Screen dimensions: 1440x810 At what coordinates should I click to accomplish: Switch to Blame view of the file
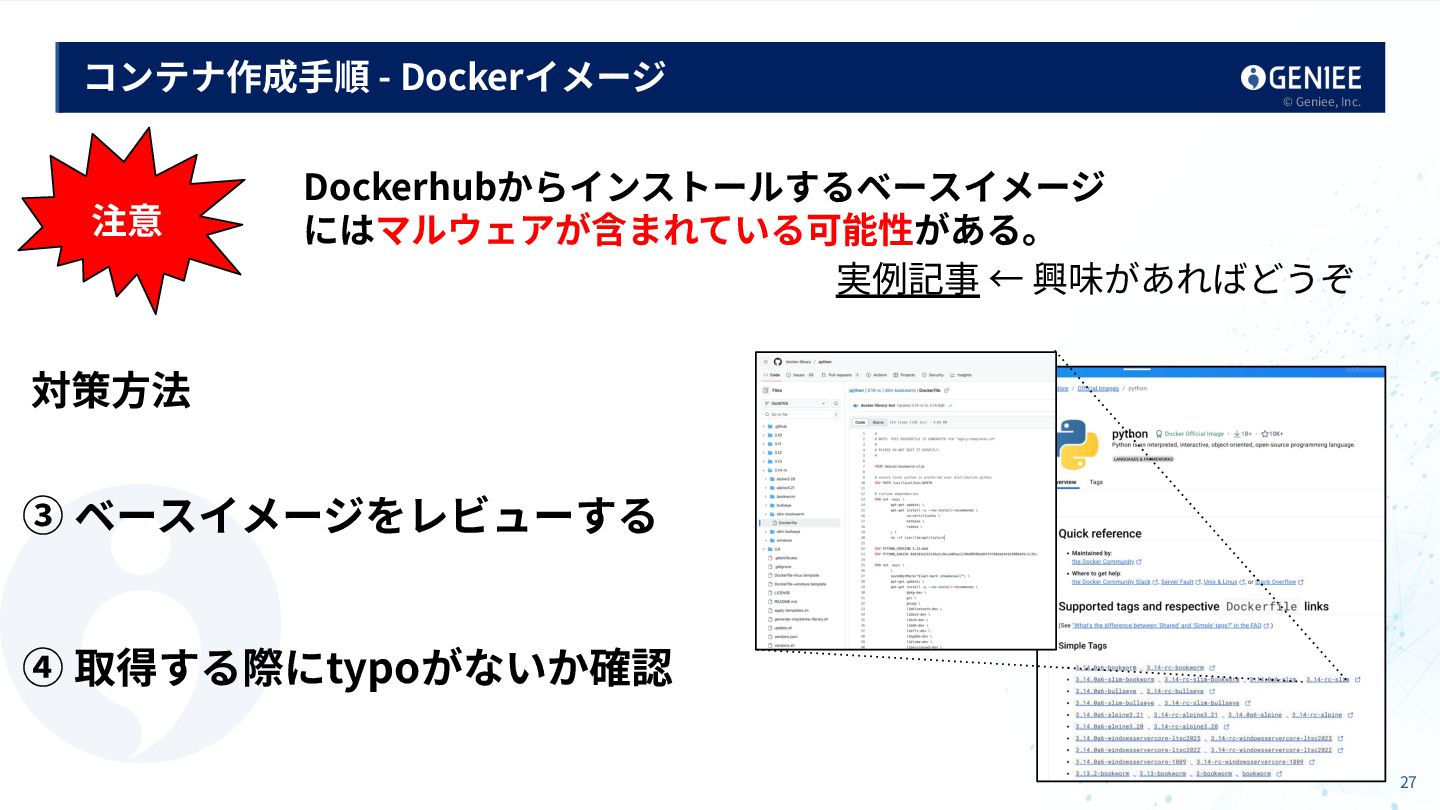coord(878,422)
